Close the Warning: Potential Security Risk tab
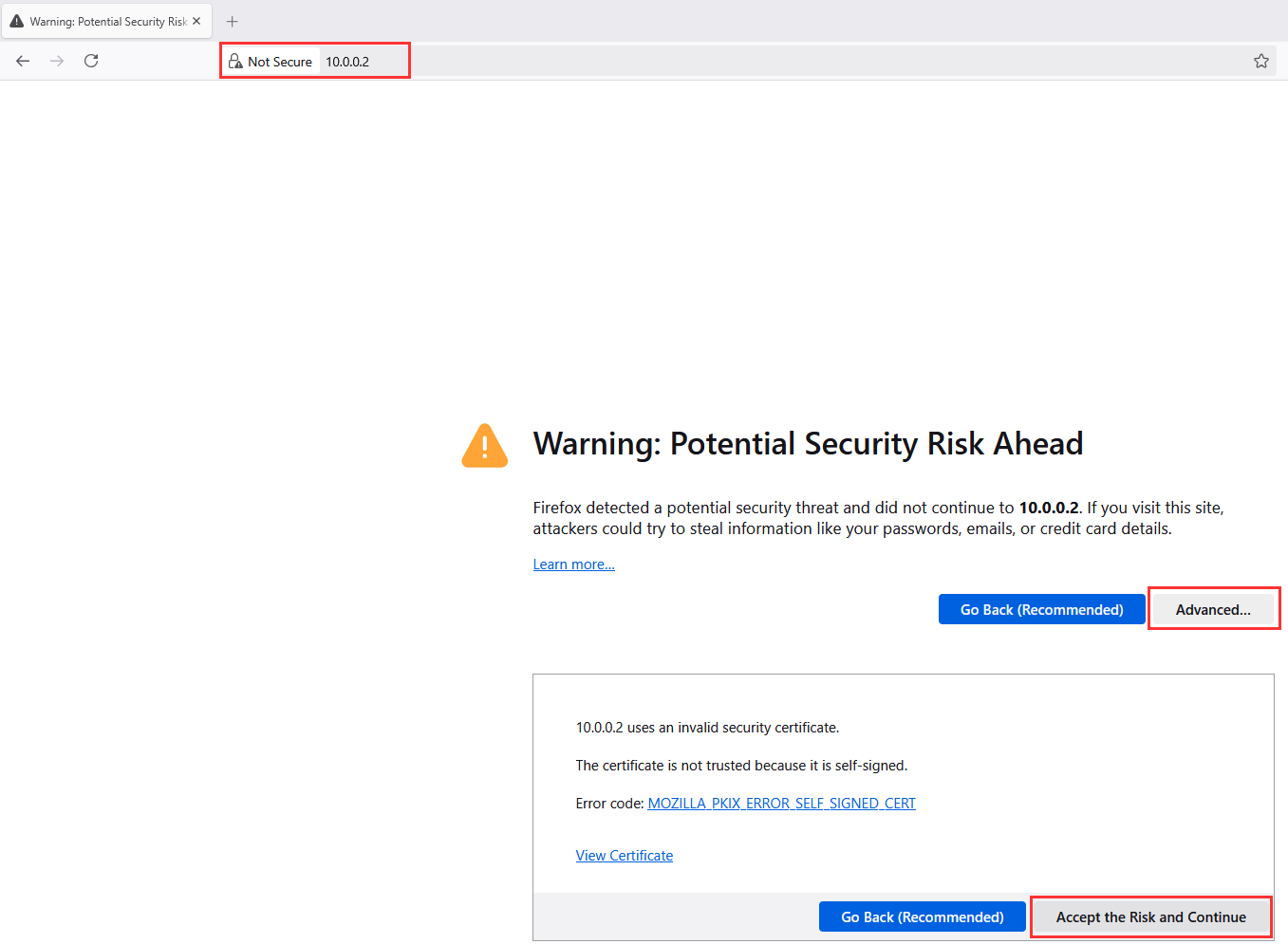The height and width of the screenshot is (944, 1288). (196, 21)
